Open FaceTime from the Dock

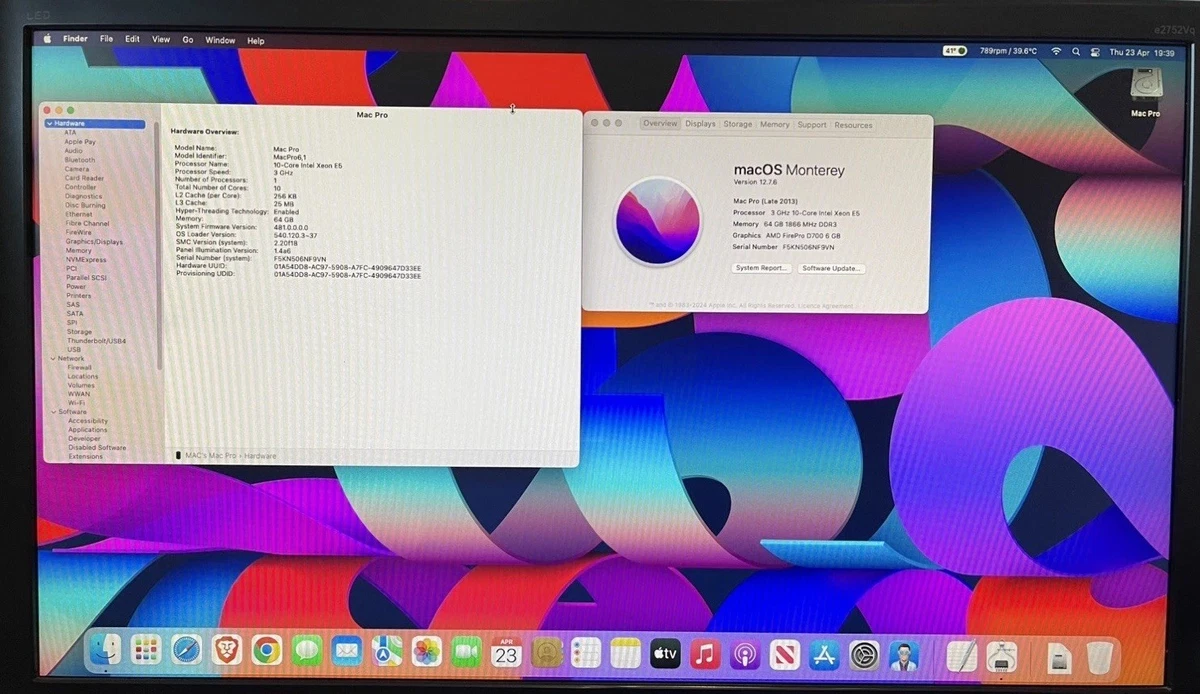[x=466, y=652]
